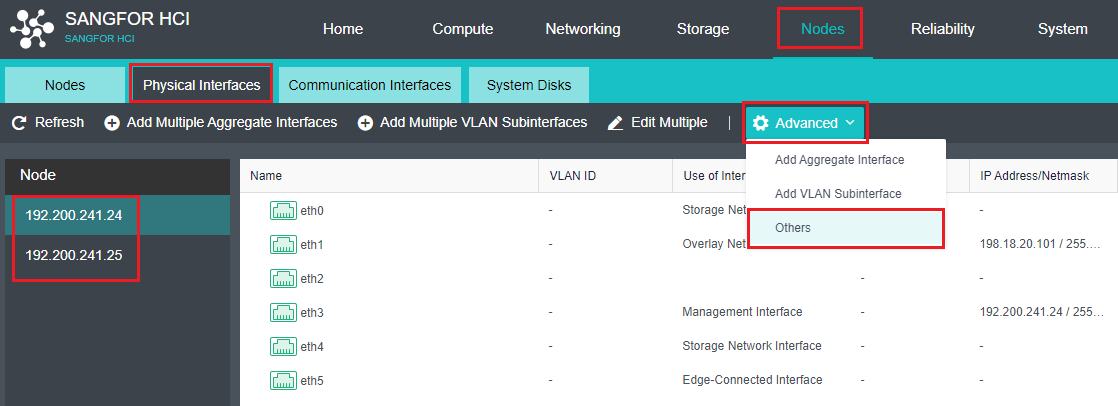Open the Storage menu
Image resolution: width=1118 pixels, height=406 pixels.
pyautogui.click(x=702, y=29)
